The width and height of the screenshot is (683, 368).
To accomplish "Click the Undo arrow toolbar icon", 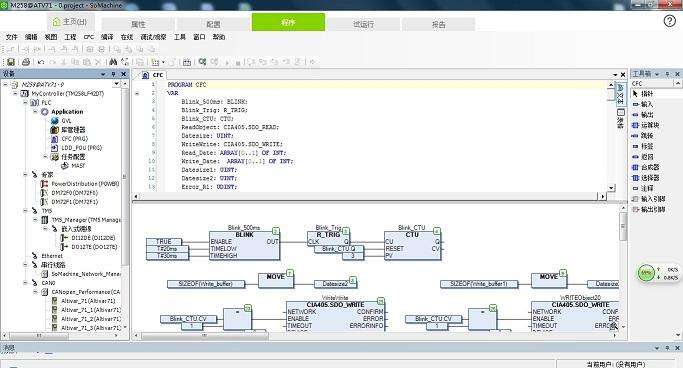I will point(41,62).
